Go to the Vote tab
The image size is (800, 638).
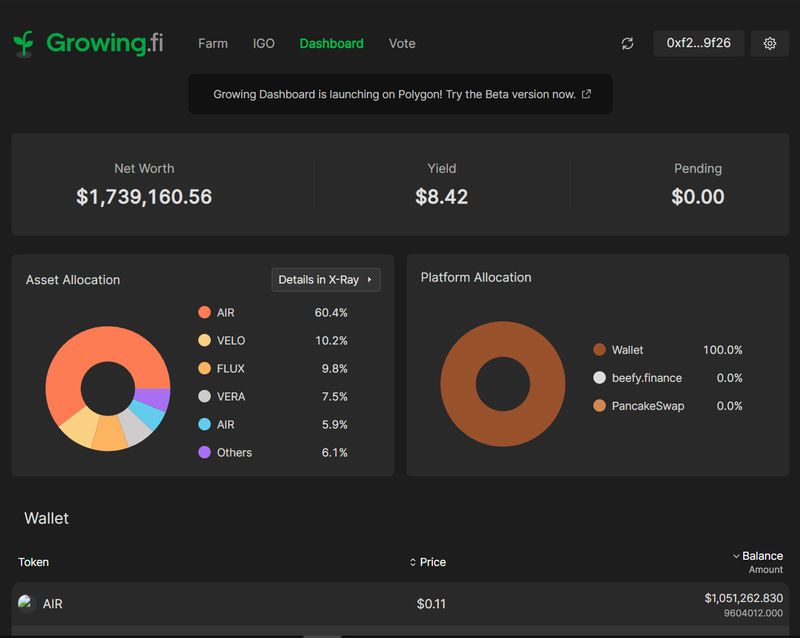click(x=402, y=44)
